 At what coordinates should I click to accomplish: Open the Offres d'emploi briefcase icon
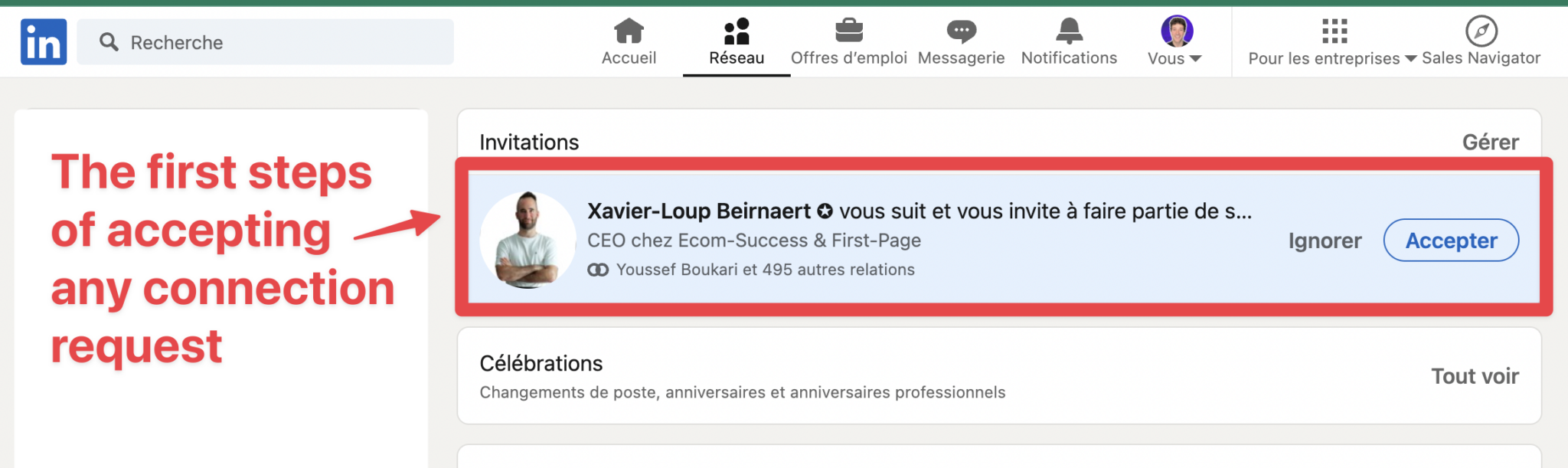(848, 31)
